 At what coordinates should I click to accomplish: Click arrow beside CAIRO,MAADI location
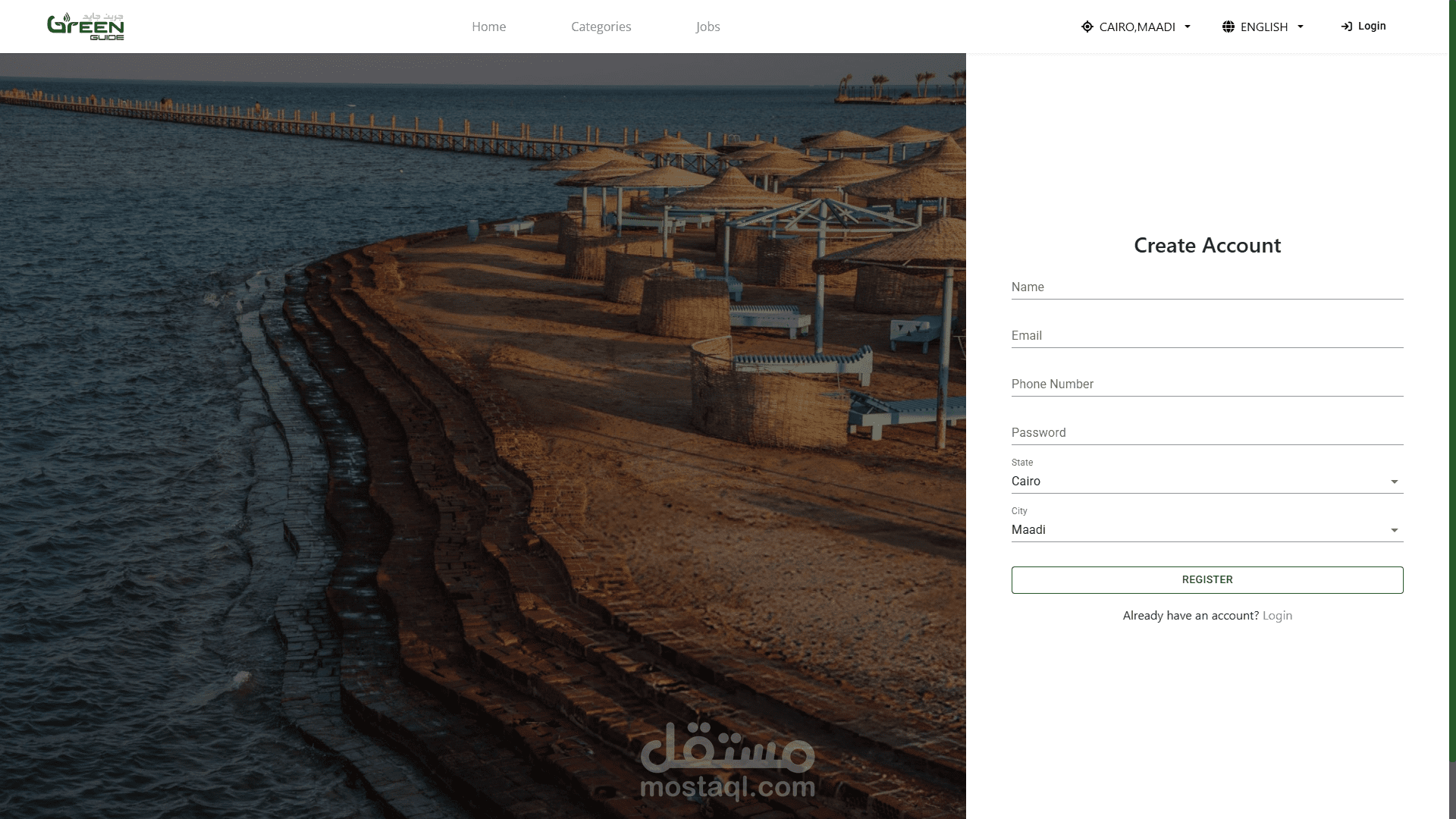pos(1188,27)
